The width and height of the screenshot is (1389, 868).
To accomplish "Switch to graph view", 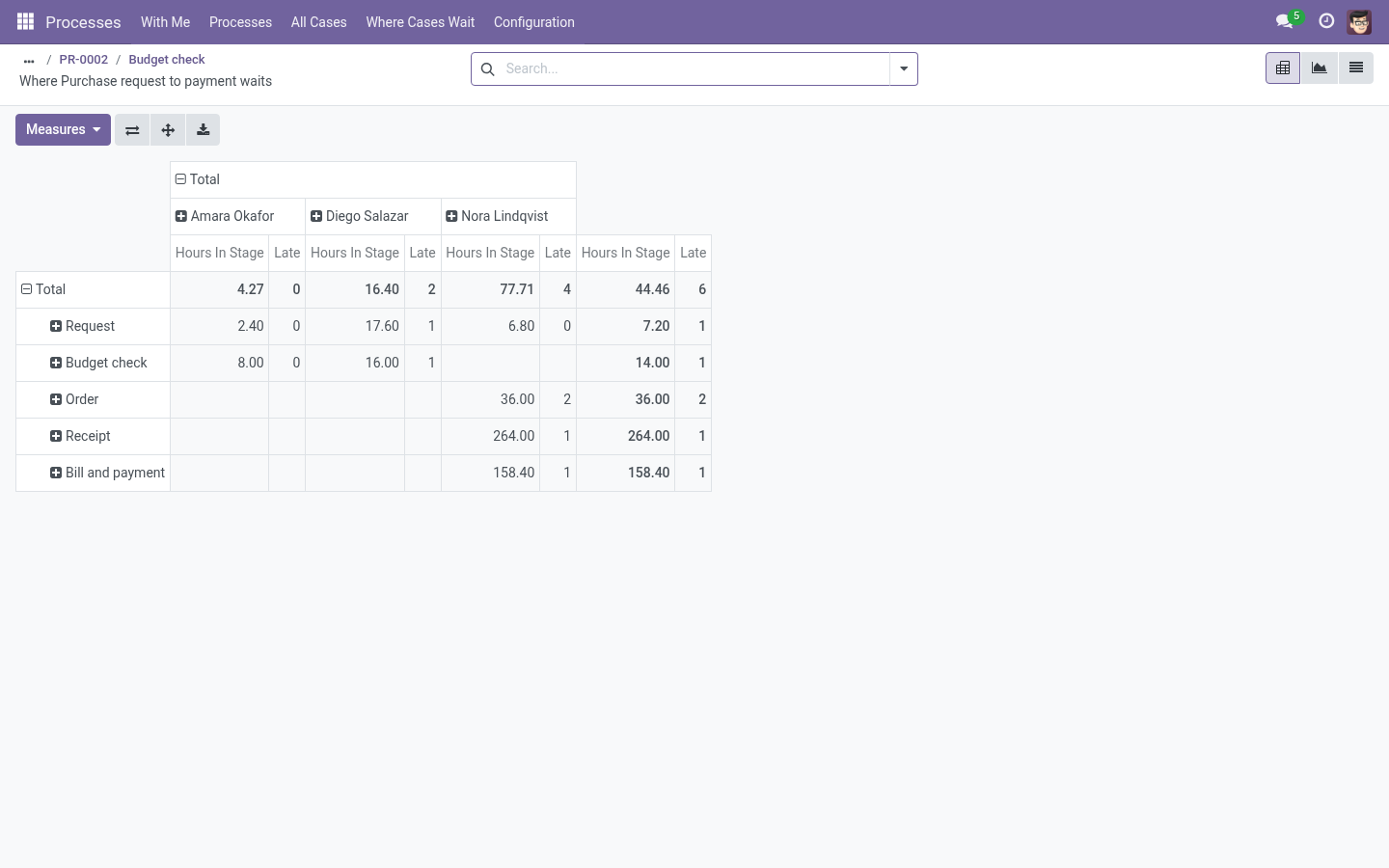I will [x=1320, y=68].
